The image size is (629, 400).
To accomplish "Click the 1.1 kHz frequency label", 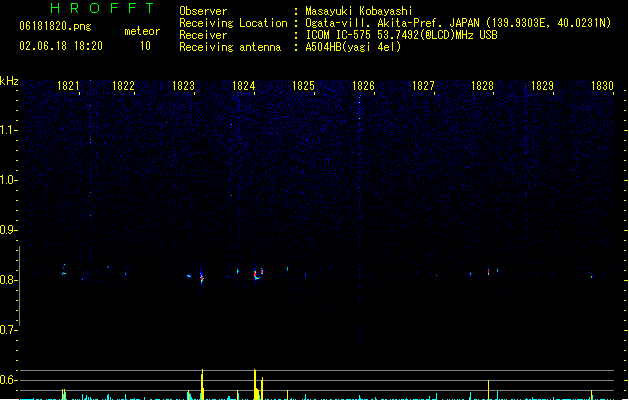I will point(8,130).
